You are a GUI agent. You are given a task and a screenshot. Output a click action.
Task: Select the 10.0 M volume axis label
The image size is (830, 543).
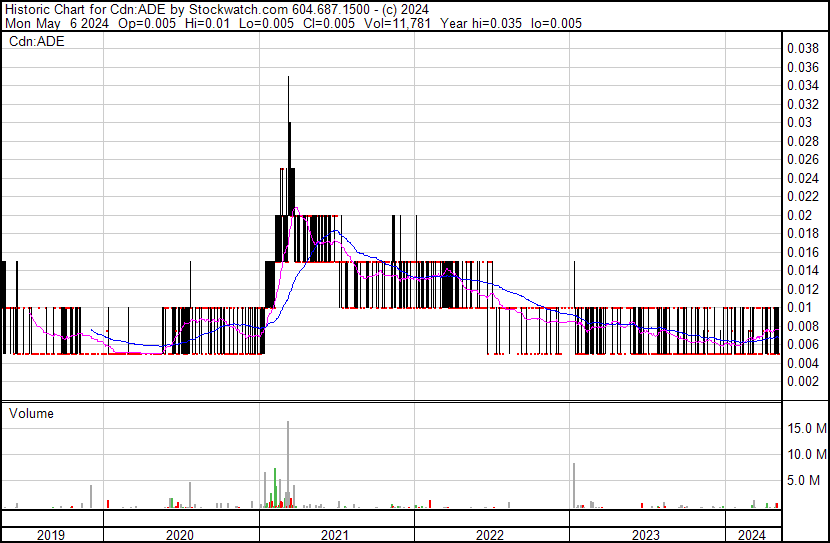tap(807, 454)
